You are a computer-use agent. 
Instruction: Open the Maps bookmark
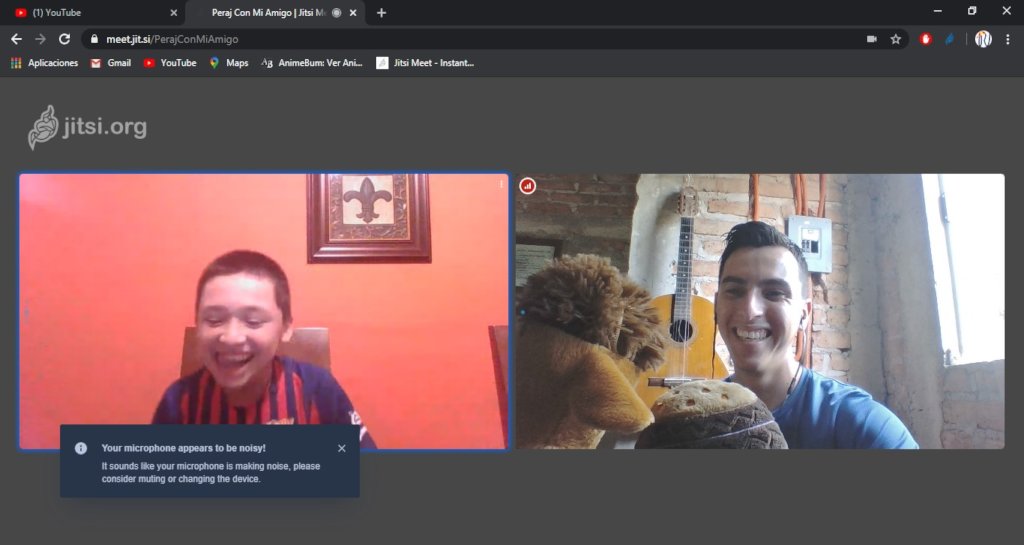point(229,63)
